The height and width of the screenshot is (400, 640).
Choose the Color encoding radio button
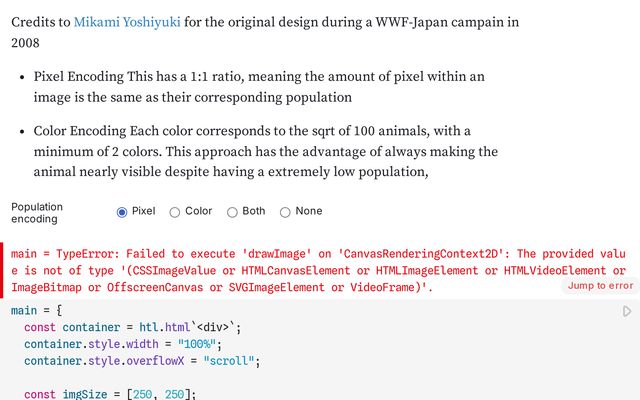pyautogui.click(x=175, y=212)
